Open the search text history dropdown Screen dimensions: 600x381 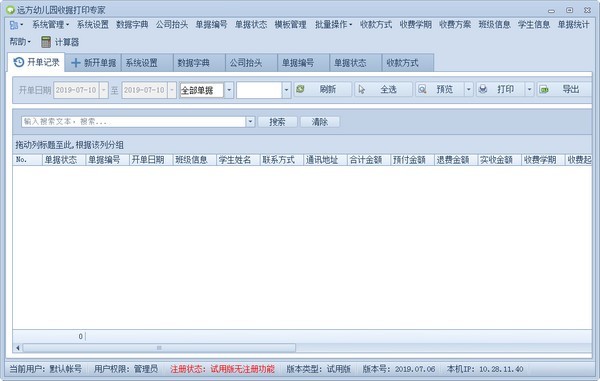(x=250, y=122)
